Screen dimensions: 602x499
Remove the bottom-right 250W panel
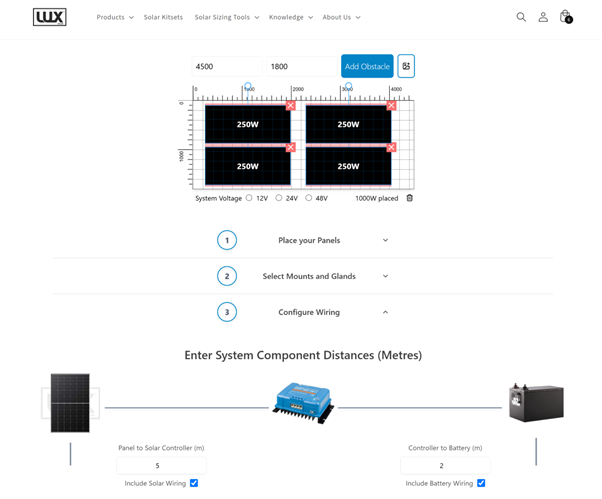[390, 148]
